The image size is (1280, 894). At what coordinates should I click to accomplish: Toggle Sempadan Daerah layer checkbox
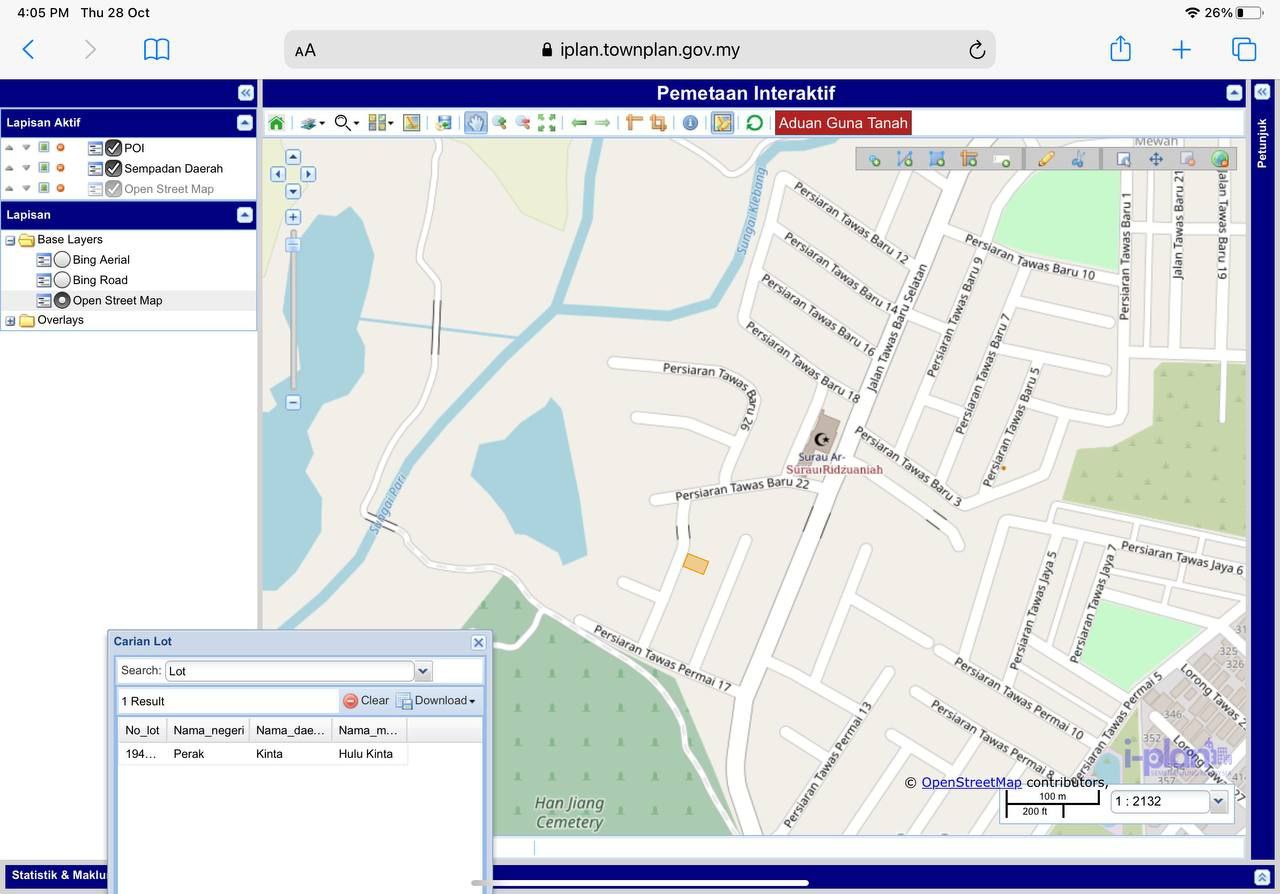pyautogui.click(x=114, y=168)
